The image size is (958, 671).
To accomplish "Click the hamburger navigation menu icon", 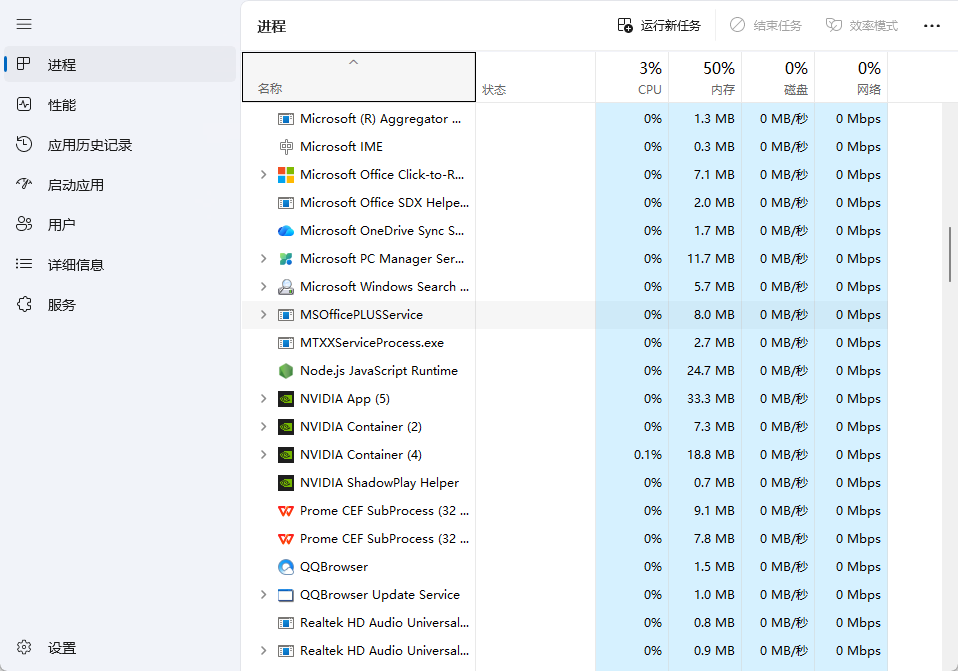I will tap(24, 24).
